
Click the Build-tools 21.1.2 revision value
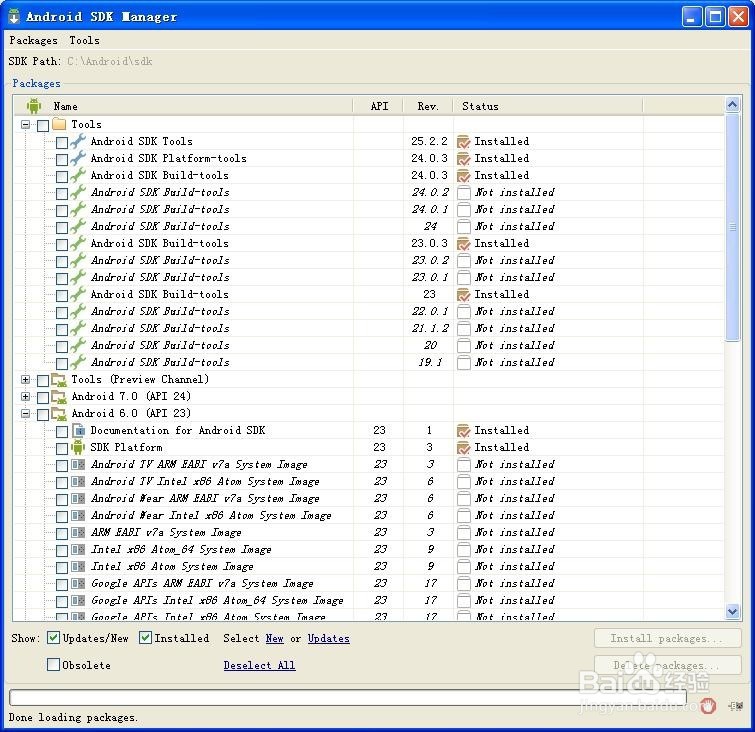(430, 328)
